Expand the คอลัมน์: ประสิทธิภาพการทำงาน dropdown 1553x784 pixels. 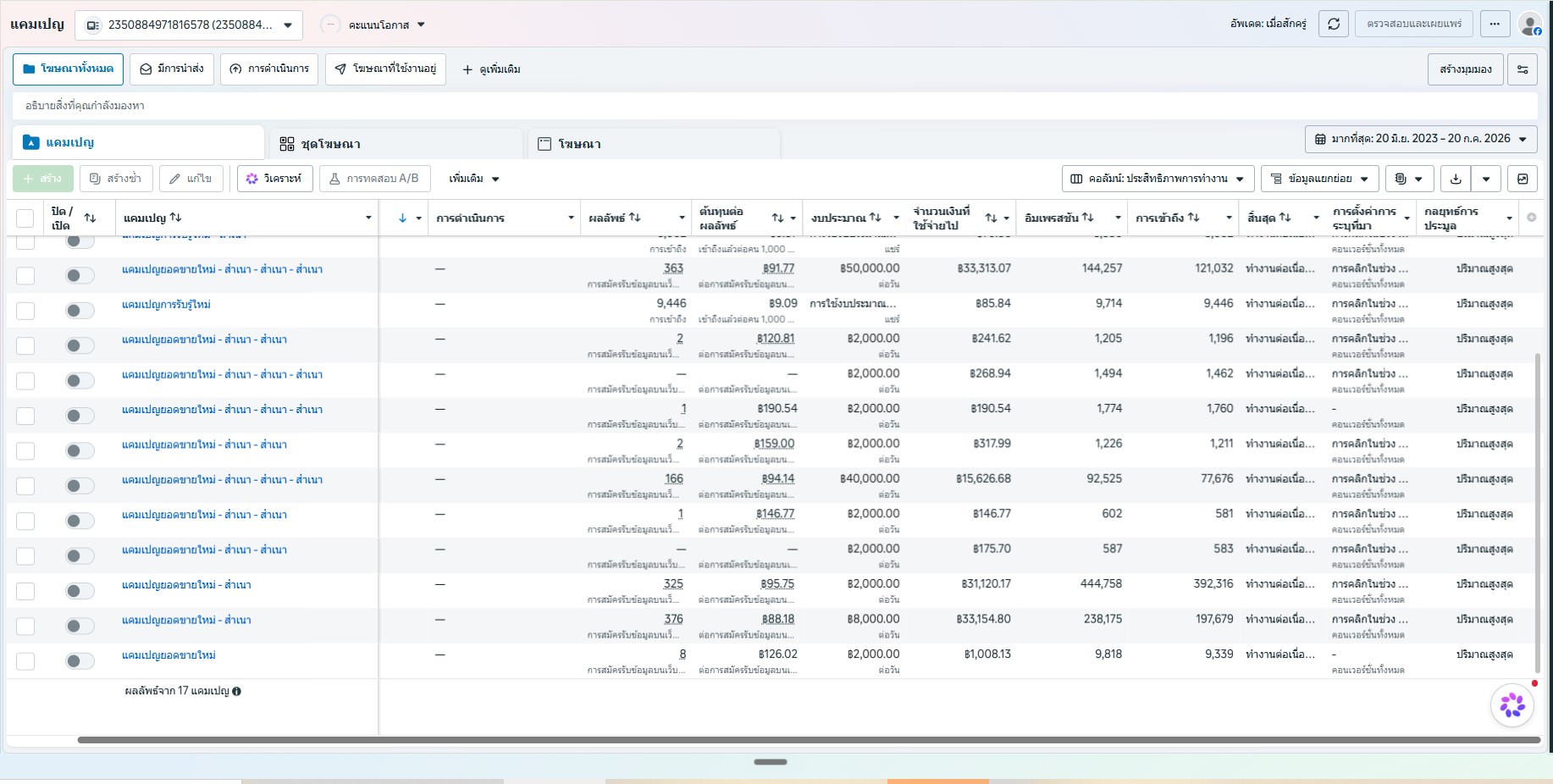tap(1158, 179)
